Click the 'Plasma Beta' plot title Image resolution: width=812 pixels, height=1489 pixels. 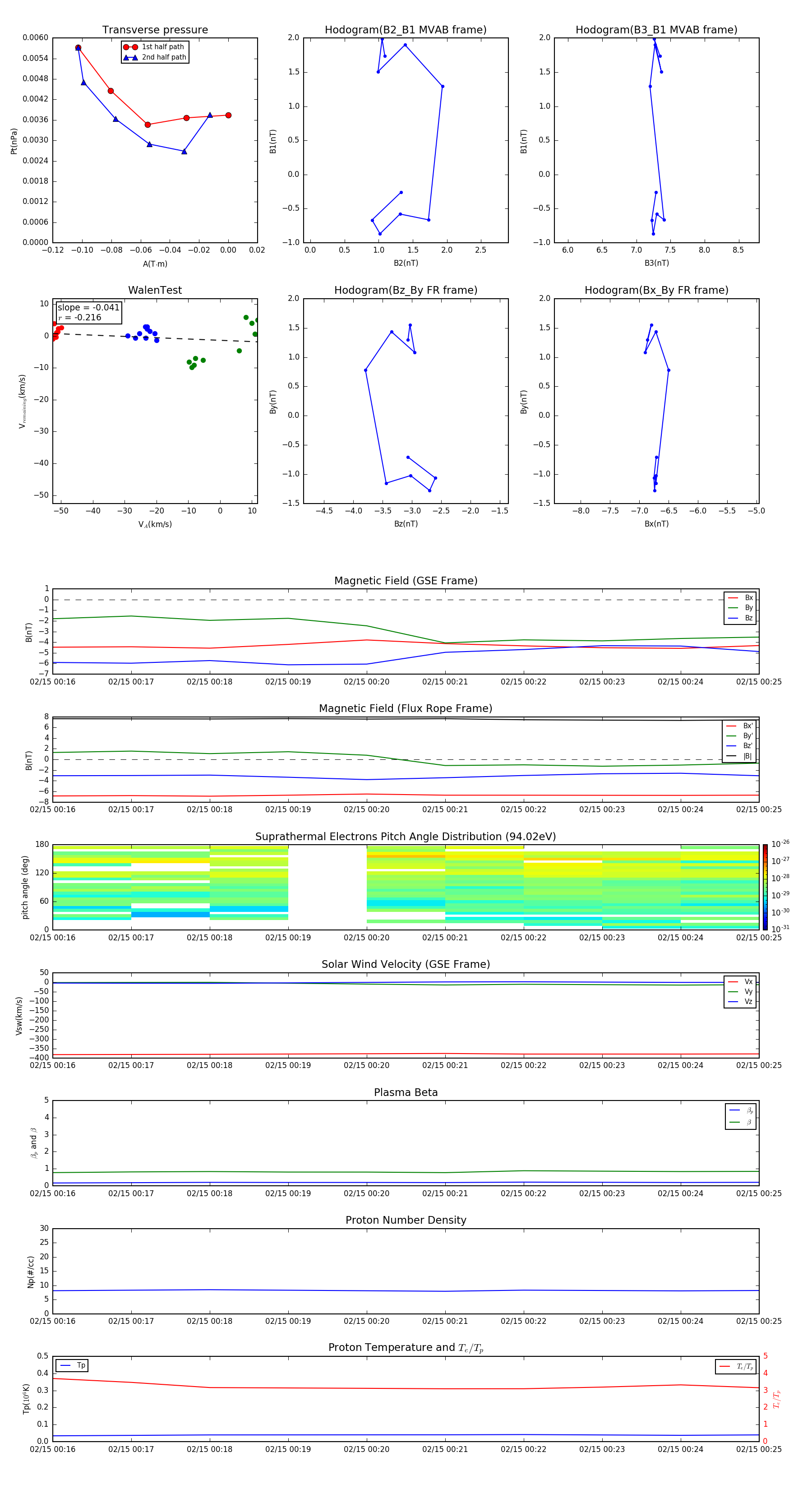click(406, 1092)
